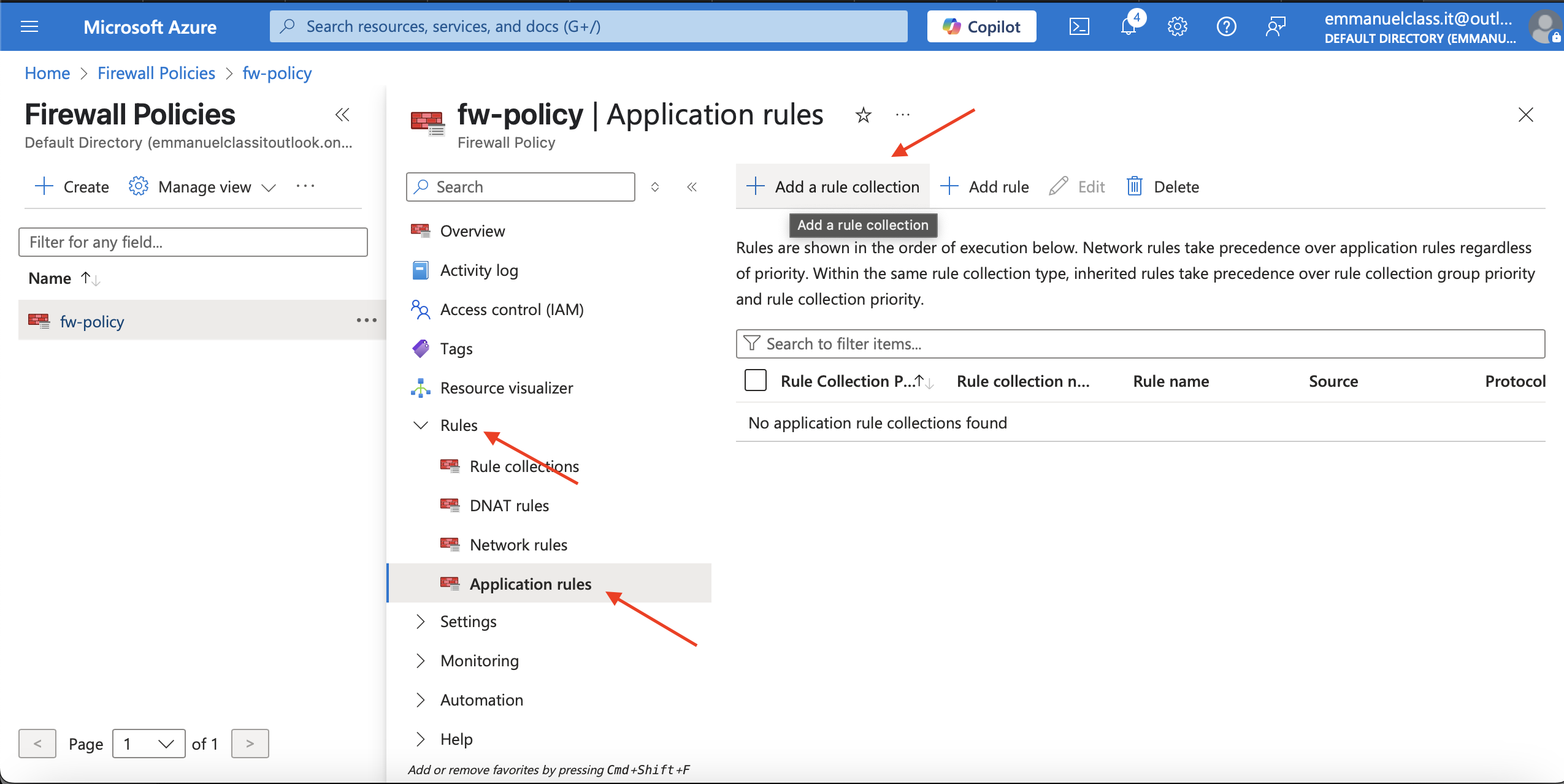This screenshot has width=1564, height=784.
Task: Select fw-policy in the policy list
Action: 92,321
